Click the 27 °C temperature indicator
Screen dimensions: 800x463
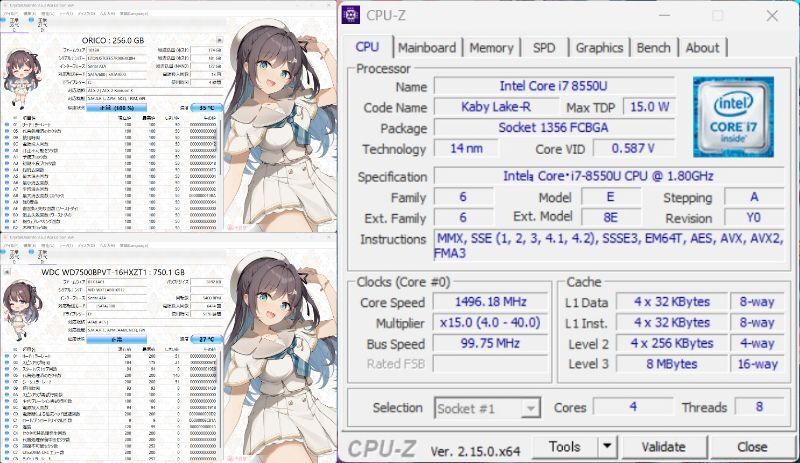tap(207, 339)
